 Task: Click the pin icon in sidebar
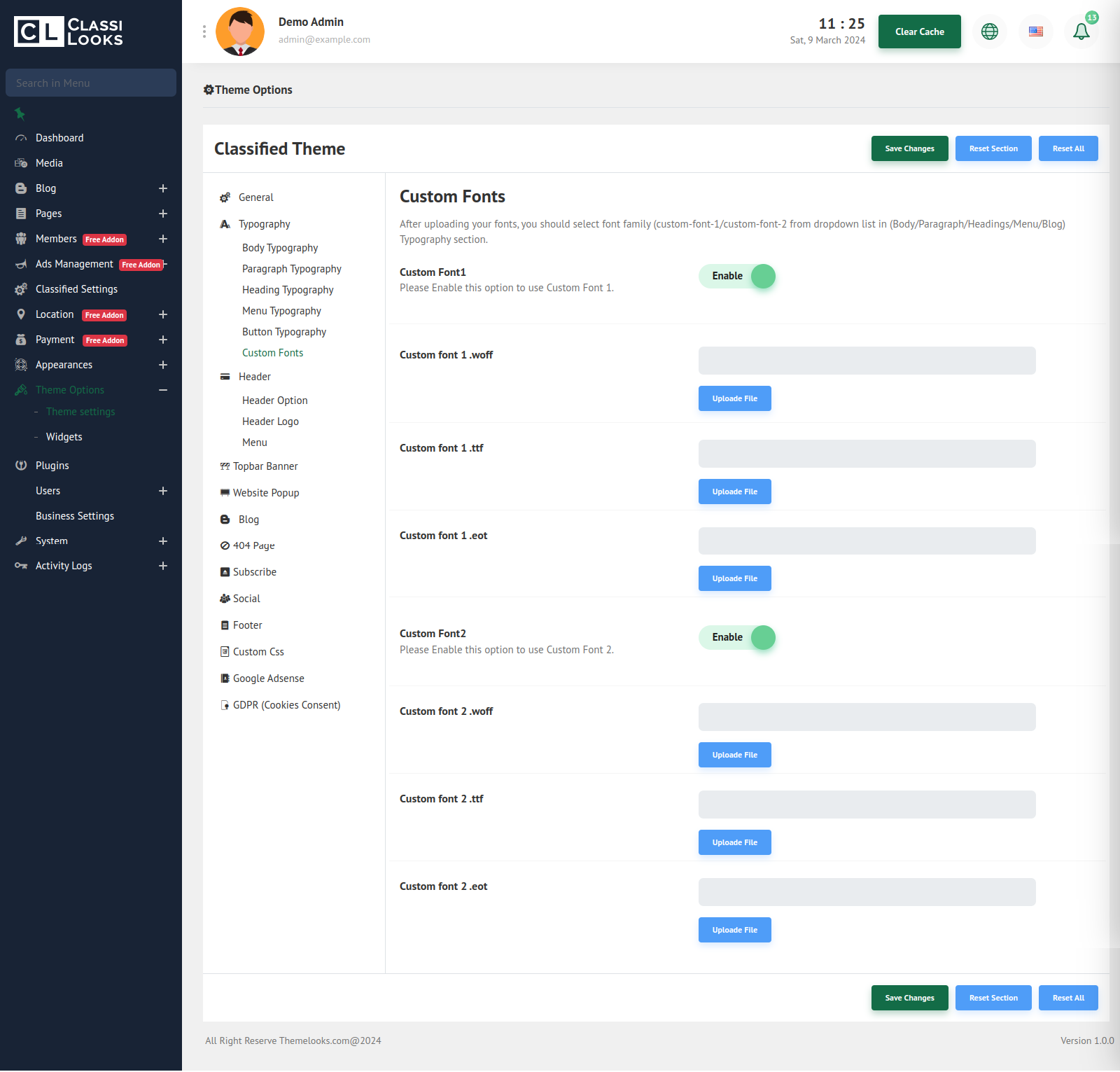click(20, 113)
